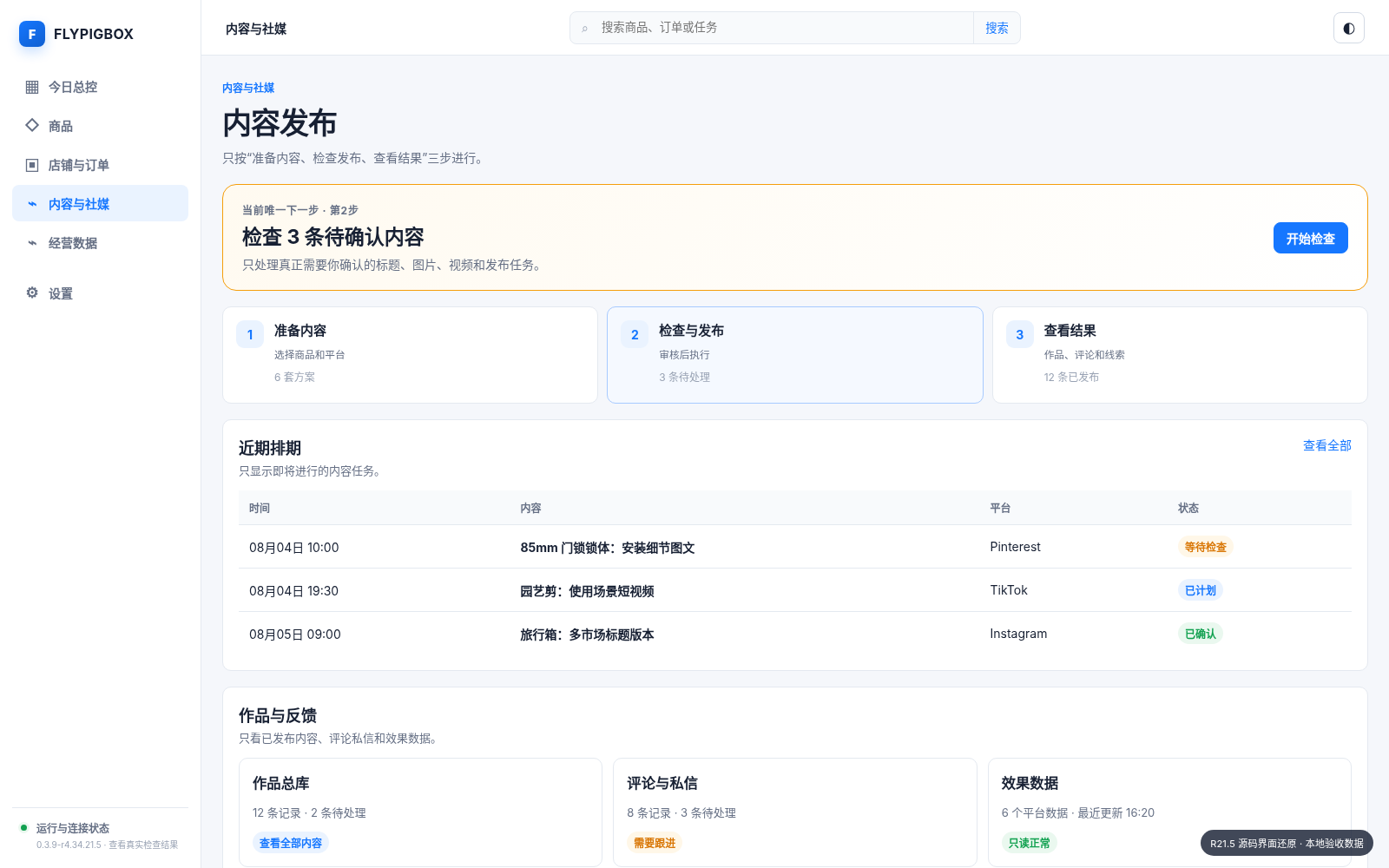Image resolution: width=1389 pixels, height=868 pixels.
Task: Select step 2 检查与发布 card
Action: click(794, 354)
